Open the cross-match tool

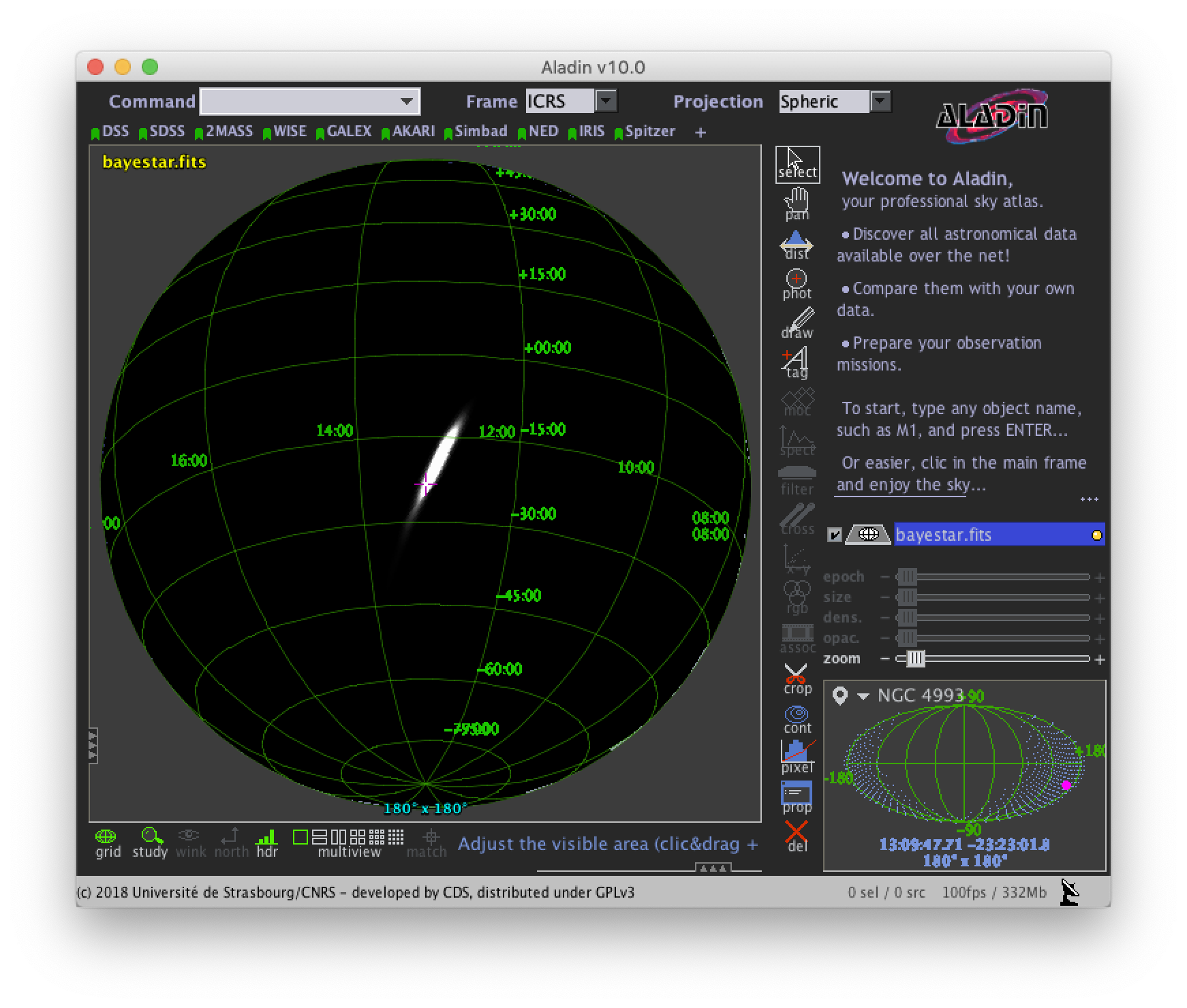click(797, 520)
